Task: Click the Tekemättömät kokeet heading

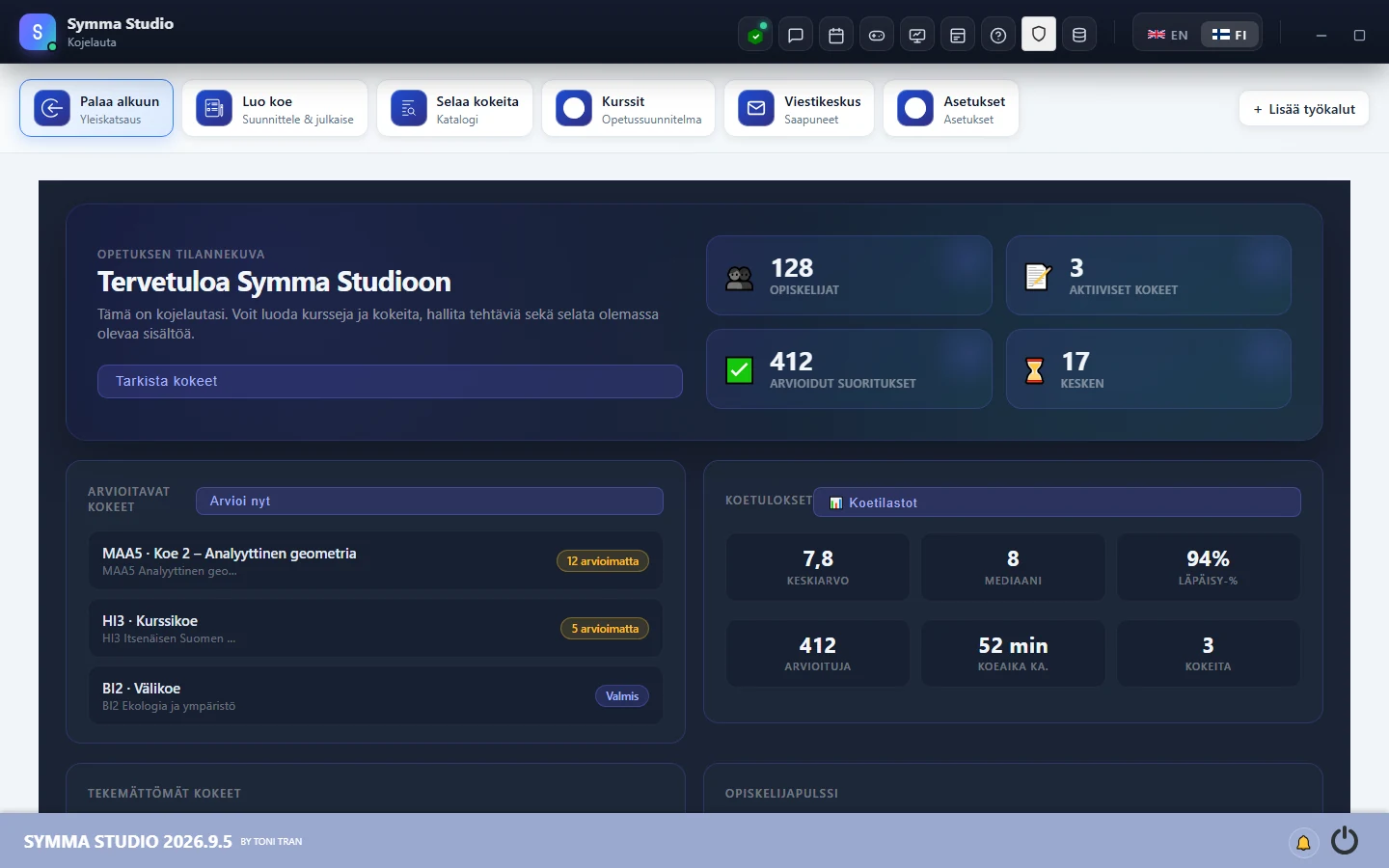Action: pyautogui.click(x=164, y=794)
